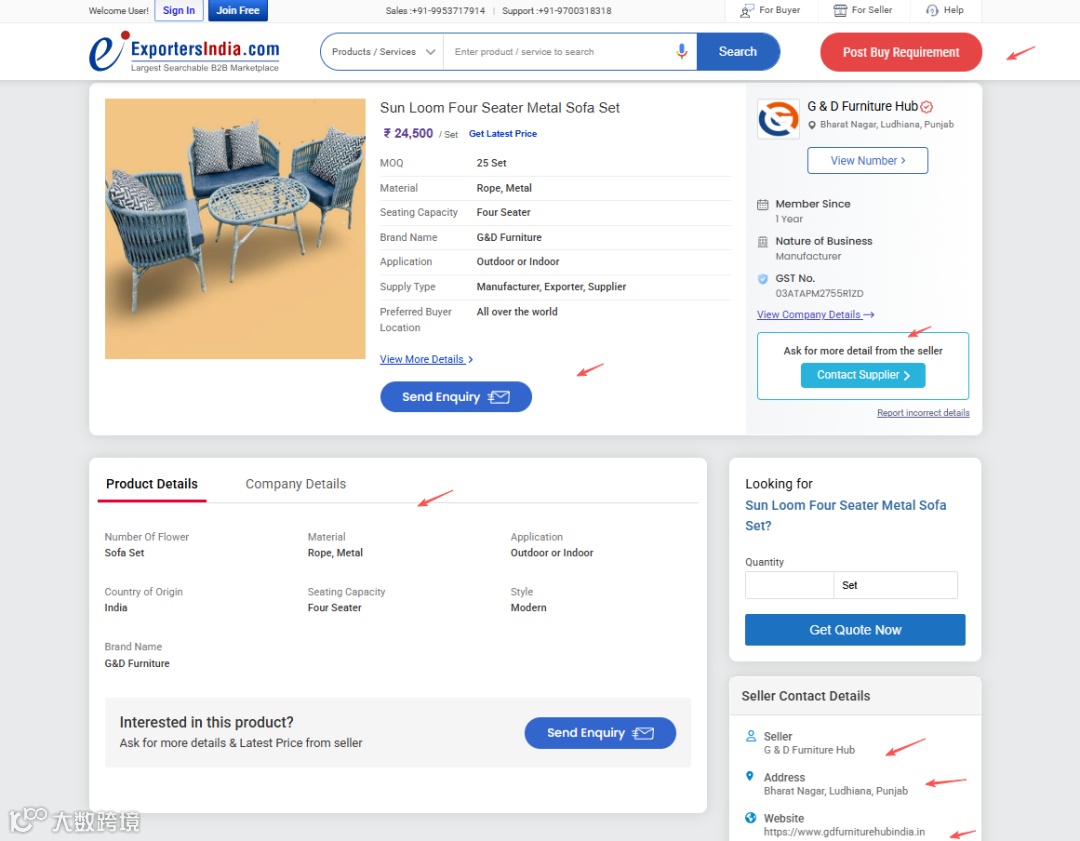Click the For Seller store icon
The width and height of the screenshot is (1080, 841).
click(840, 10)
